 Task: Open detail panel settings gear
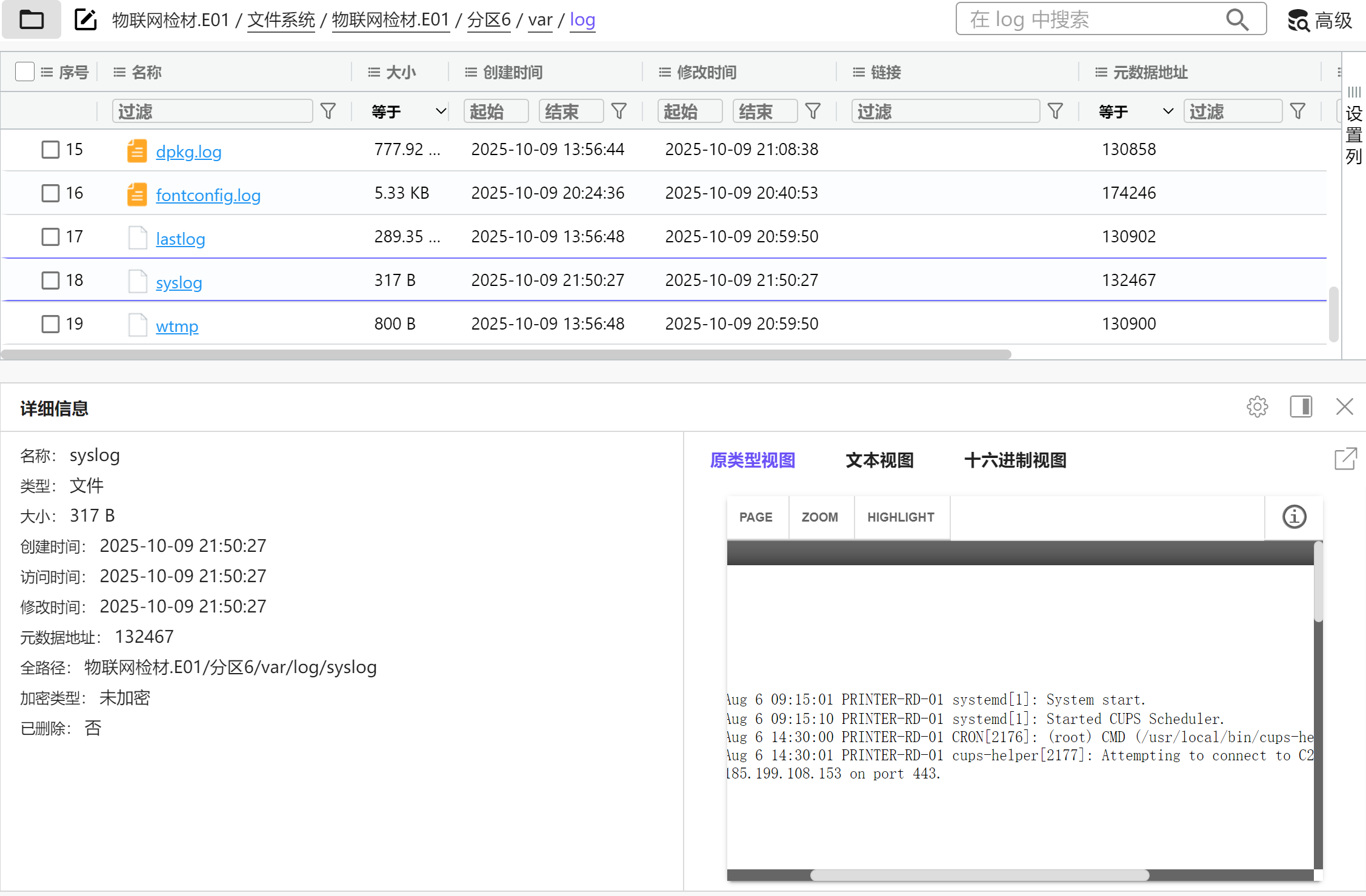click(1257, 407)
